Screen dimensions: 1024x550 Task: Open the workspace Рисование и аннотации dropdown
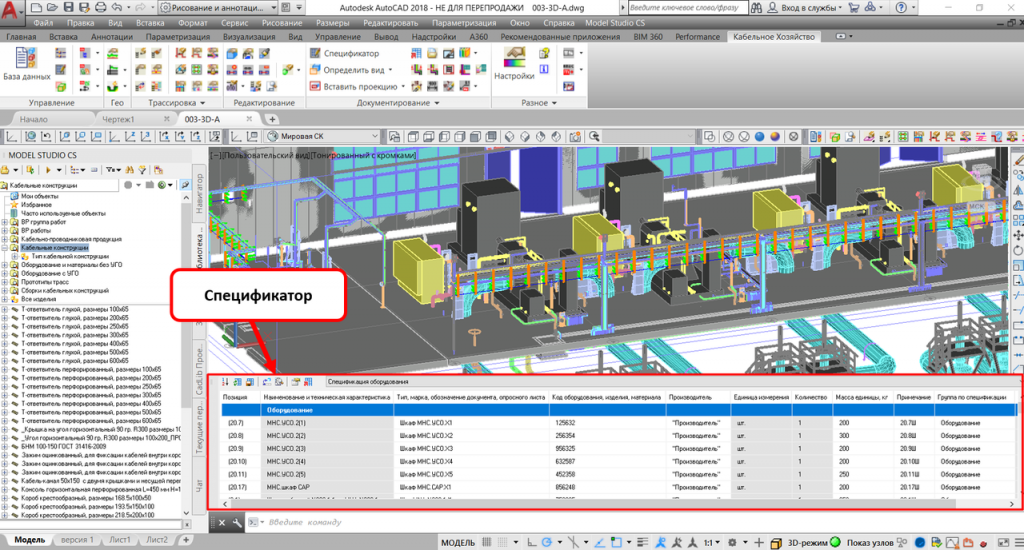pyautogui.click(x=219, y=8)
